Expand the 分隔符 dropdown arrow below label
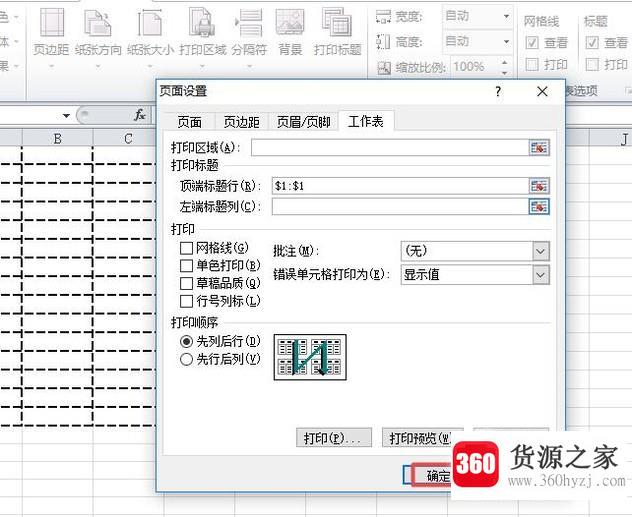Viewport: 632px width, 517px height. (249, 66)
